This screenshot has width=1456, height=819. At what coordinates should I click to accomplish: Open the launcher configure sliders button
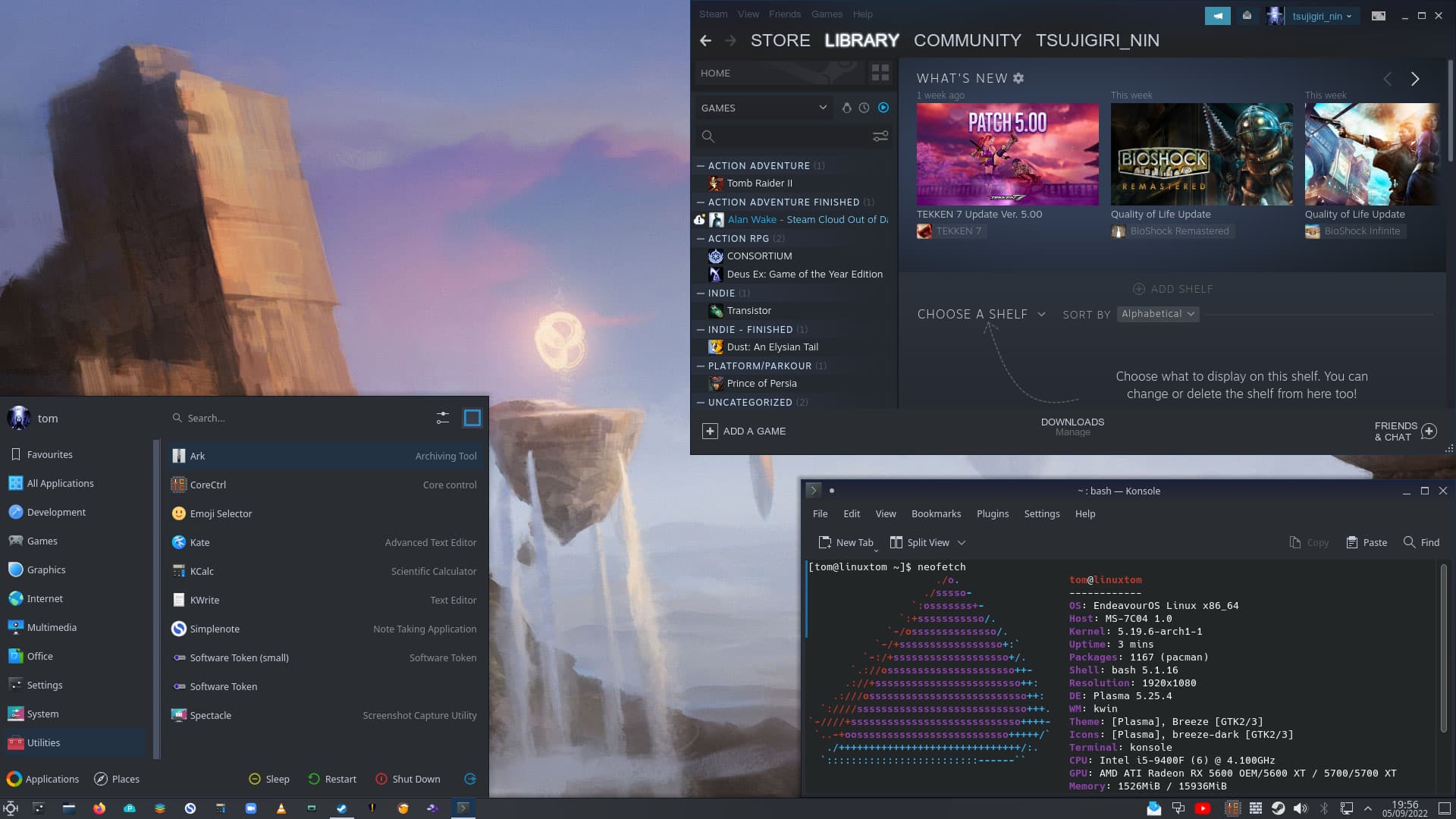[x=443, y=418]
